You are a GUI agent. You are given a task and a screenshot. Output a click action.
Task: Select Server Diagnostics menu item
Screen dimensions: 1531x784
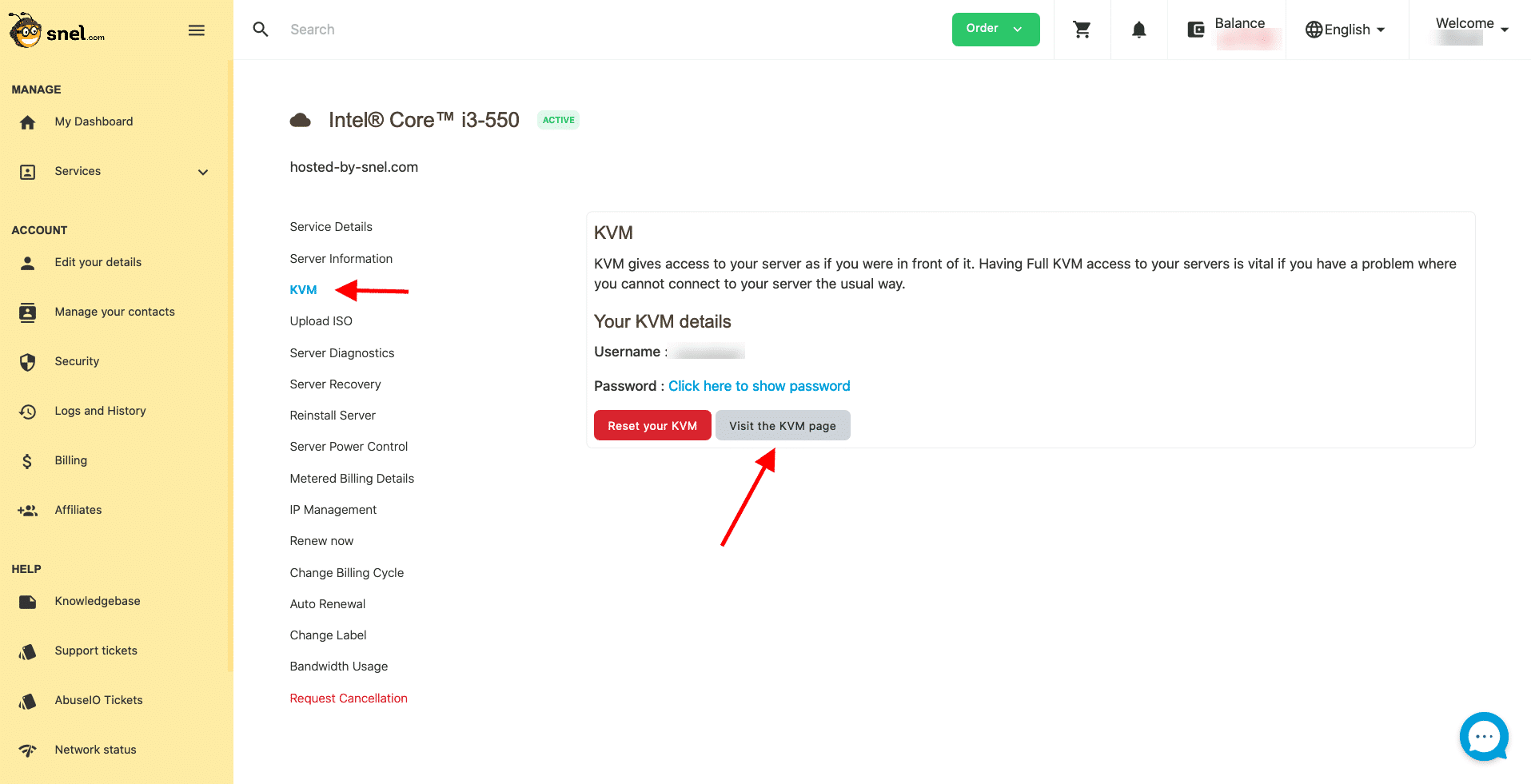(341, 353)
